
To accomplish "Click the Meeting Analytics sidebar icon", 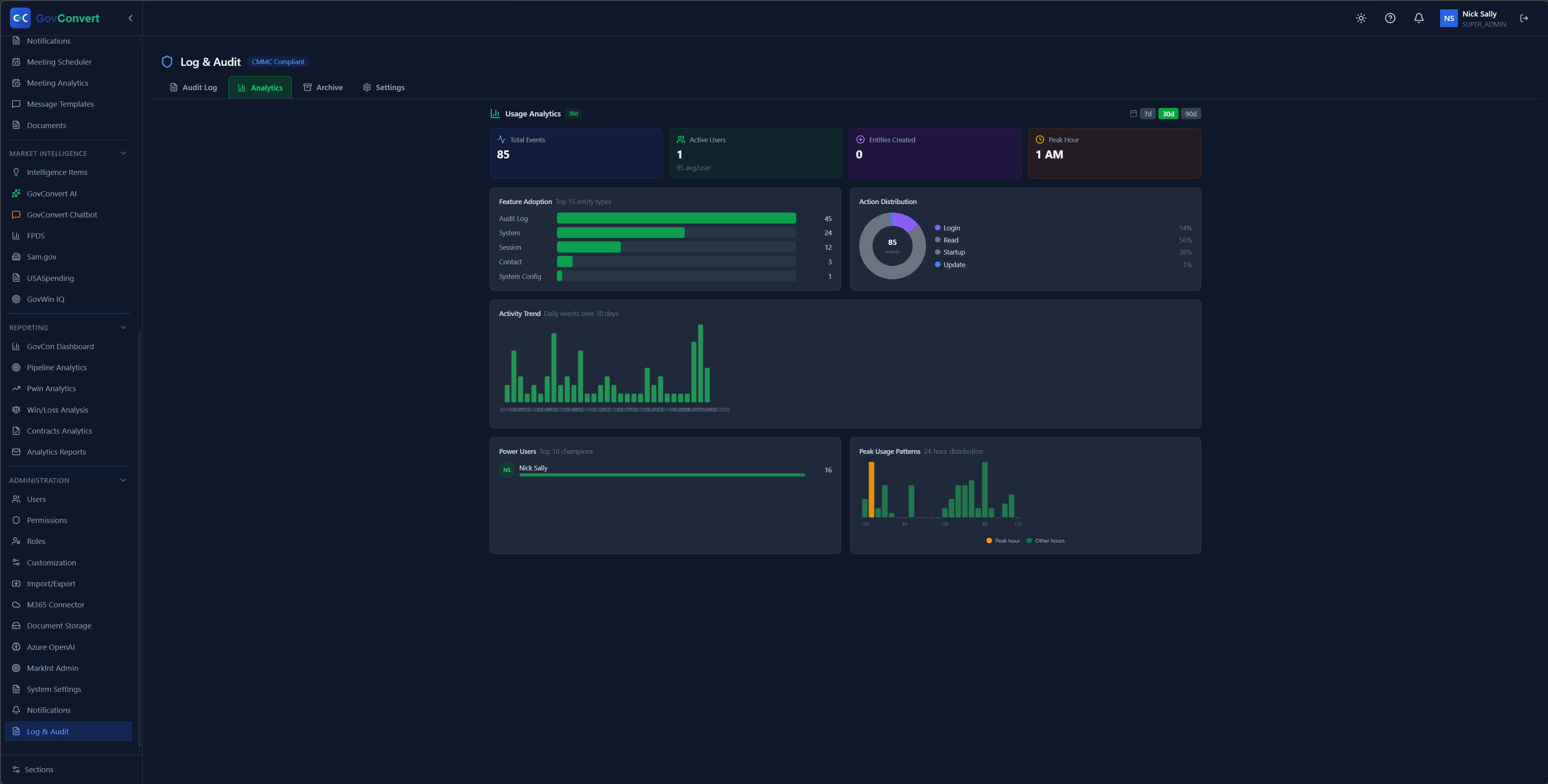I will click(16, 83).
